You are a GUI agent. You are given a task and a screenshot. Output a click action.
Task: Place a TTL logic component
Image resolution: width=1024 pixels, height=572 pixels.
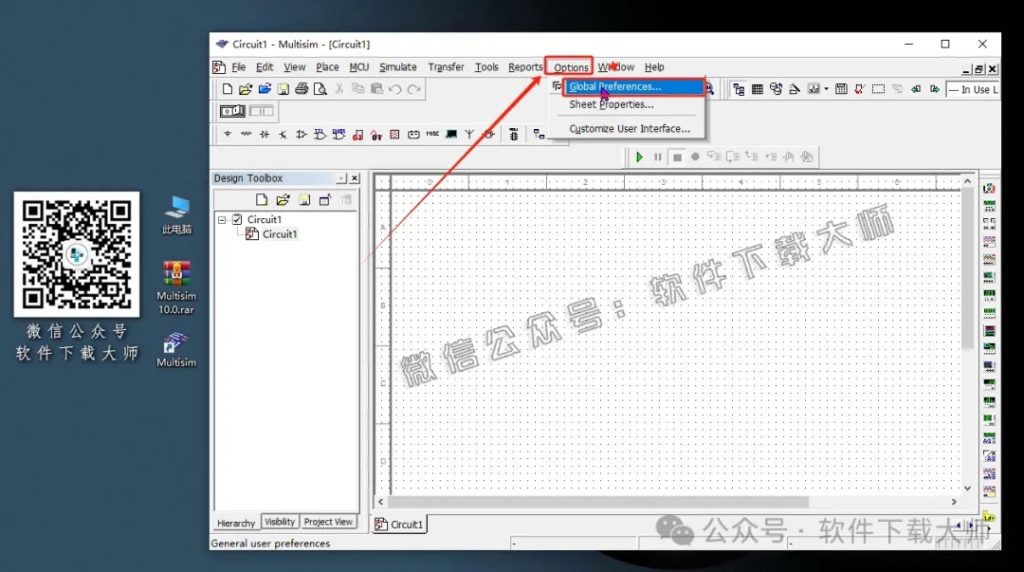320,135
